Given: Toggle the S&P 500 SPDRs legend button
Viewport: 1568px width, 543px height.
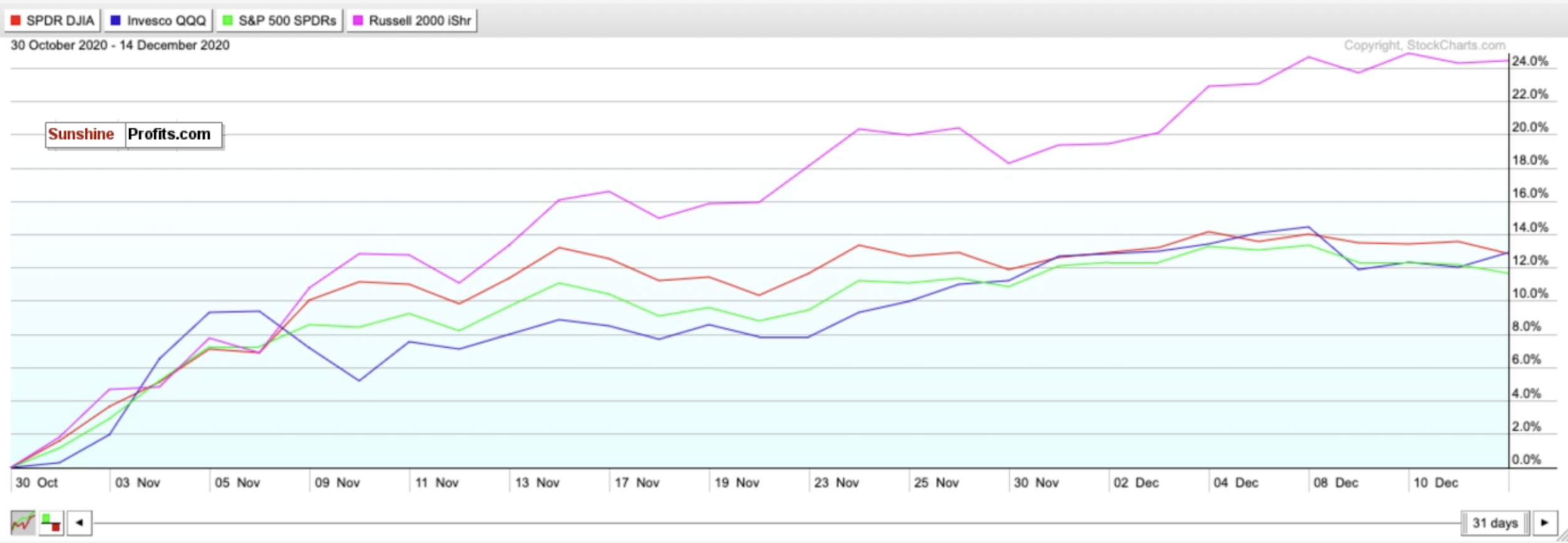Looking at the screenshot, I should click(x=280, y=21).
